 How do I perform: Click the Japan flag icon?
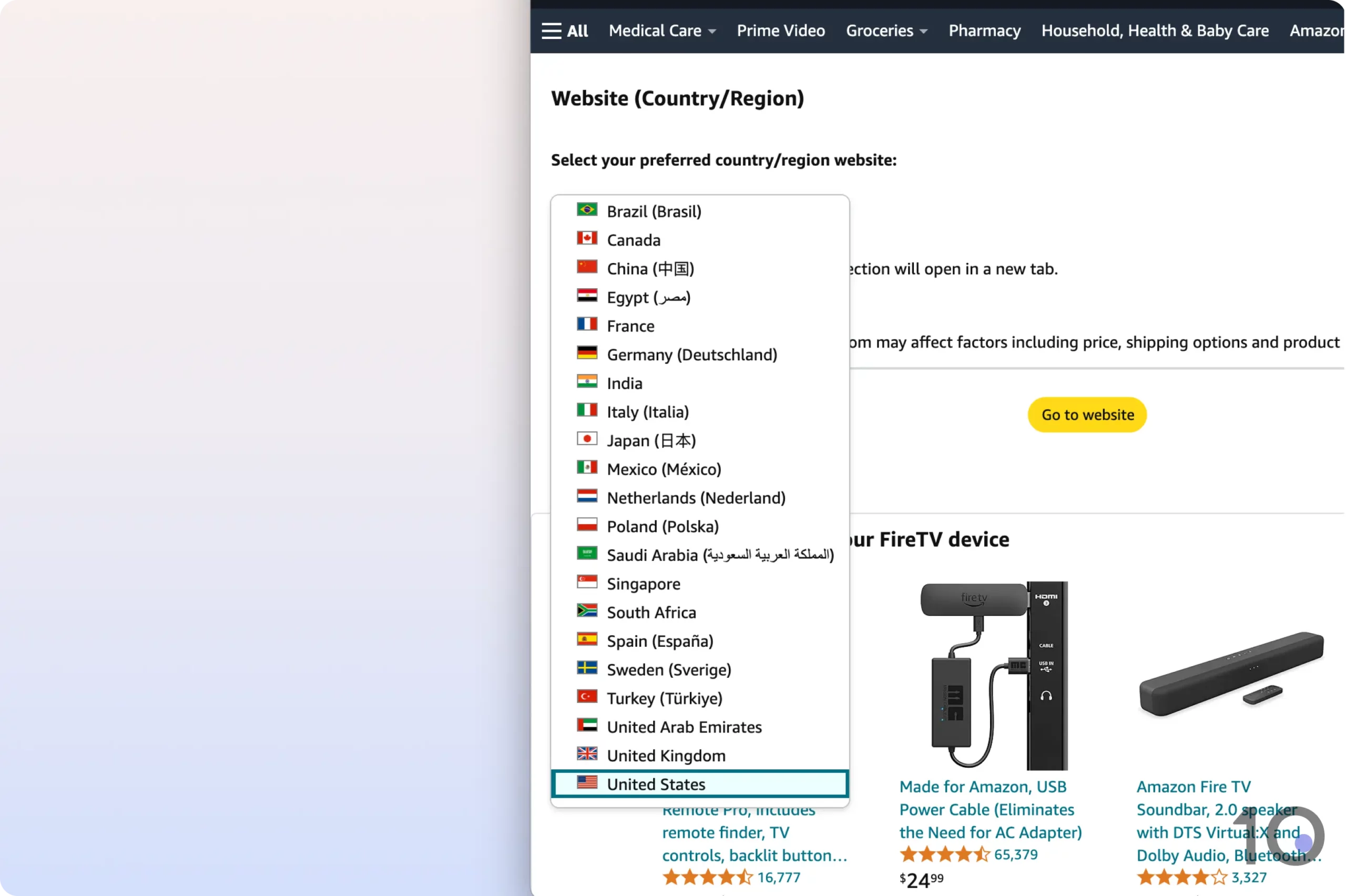click(x=587, y=439)
